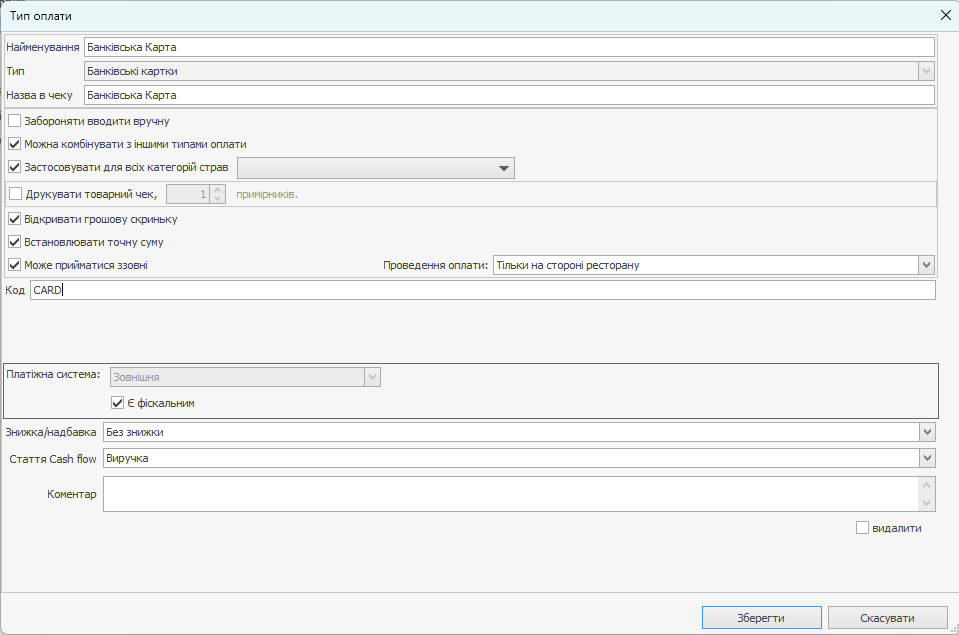This screenshot has height=635, width=959.
Task: Enable Друкувати товарний чек checkbox
Action: pyautogui.click(x=14, y=194)
